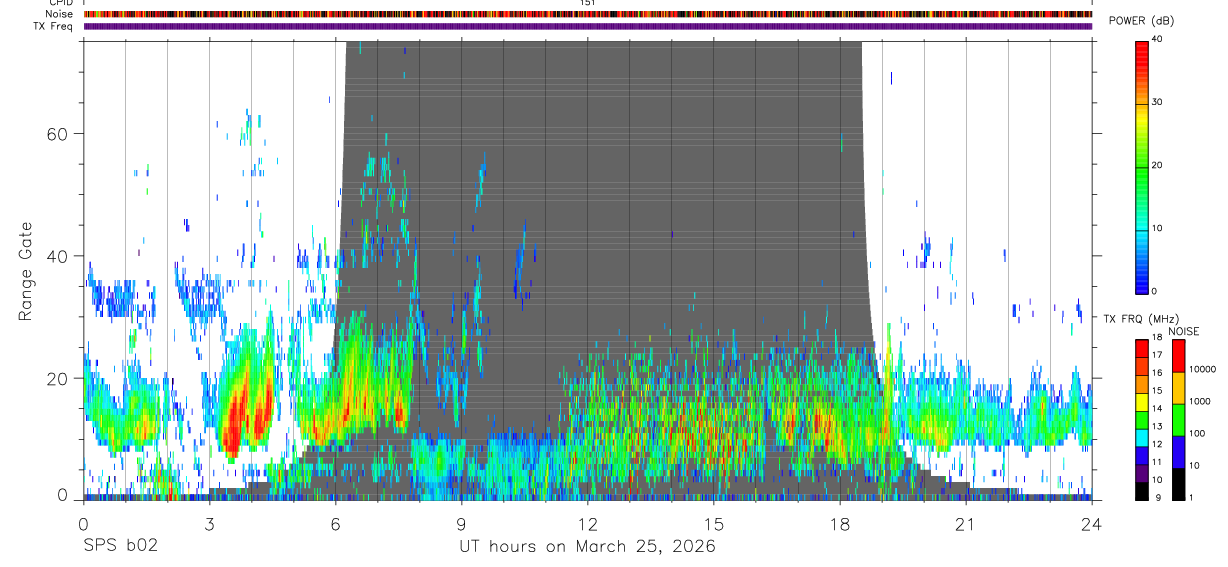Click noise scale value '10000'
Screen dimensions: 1228x567
coord(1203,369)
